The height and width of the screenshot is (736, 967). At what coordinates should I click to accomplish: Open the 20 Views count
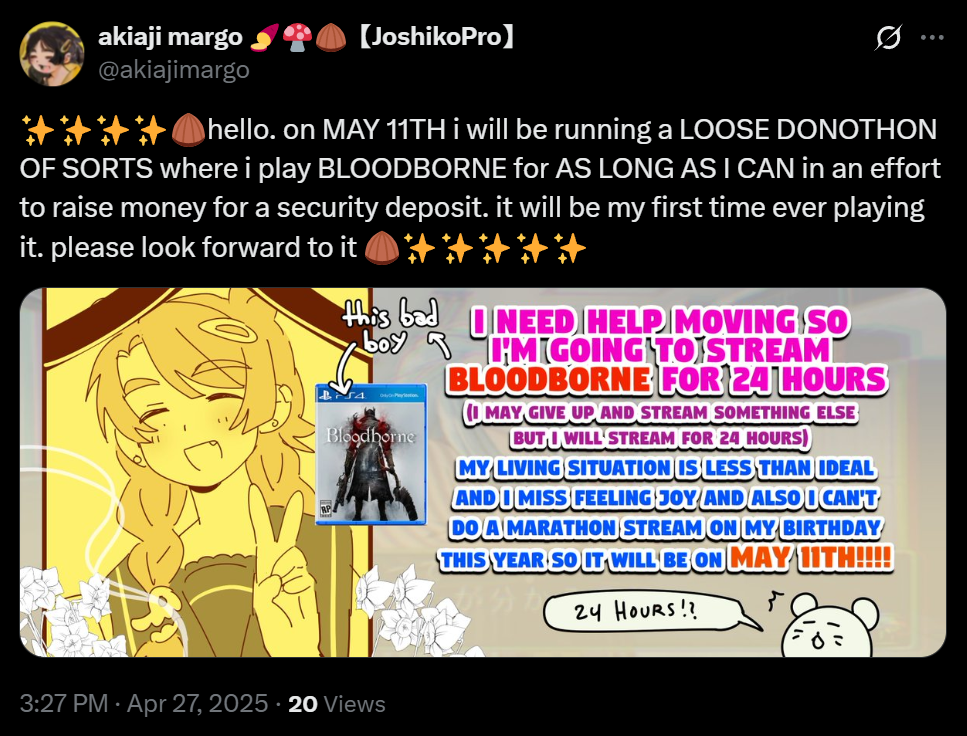(337, 704)
